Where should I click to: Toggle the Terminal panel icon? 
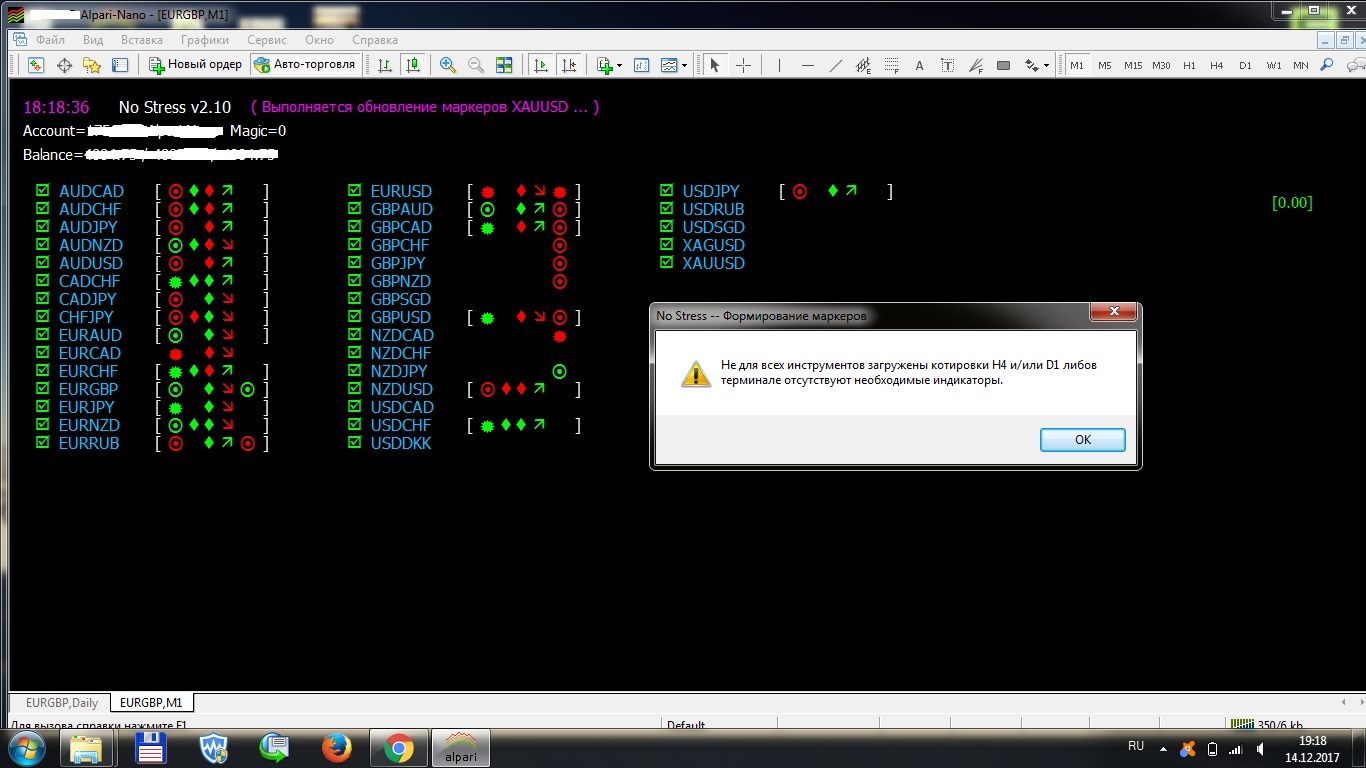pos(120,65)
